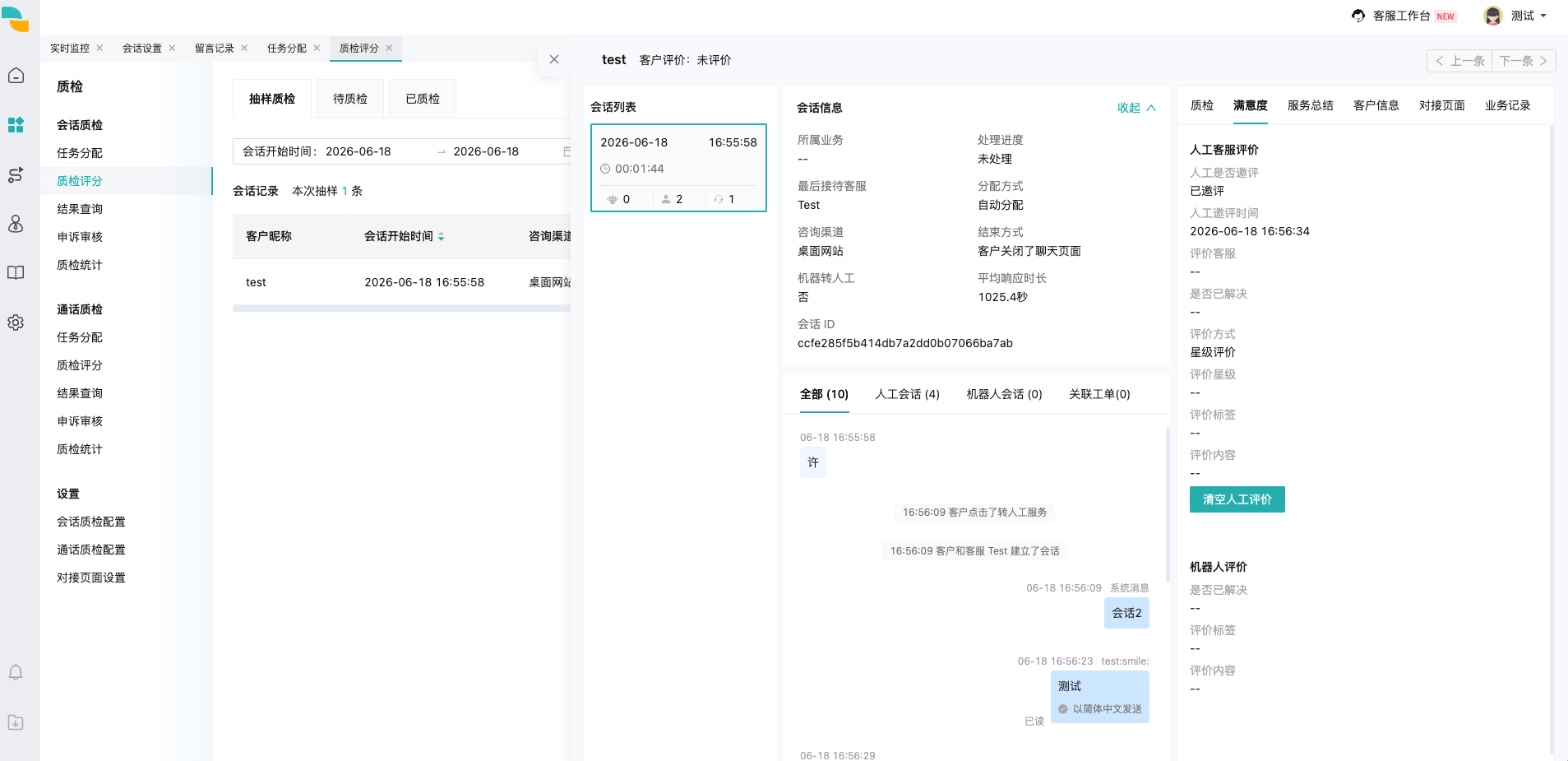Show 全部 (10) messages tab
The height and width of the screenshot is (761, 1568).
click(x=825, y=394)
